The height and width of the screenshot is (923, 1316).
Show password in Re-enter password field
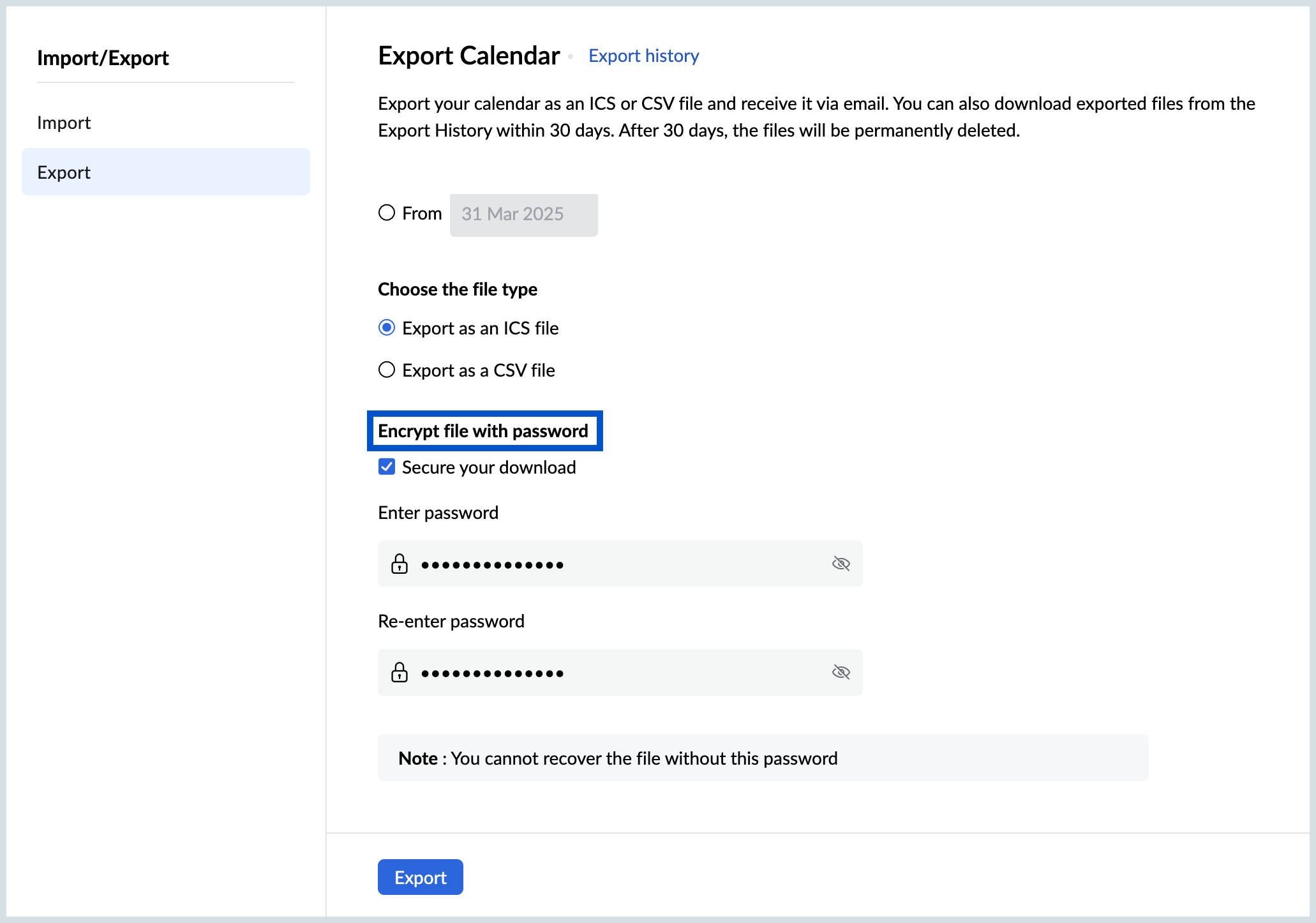[841, 672]
